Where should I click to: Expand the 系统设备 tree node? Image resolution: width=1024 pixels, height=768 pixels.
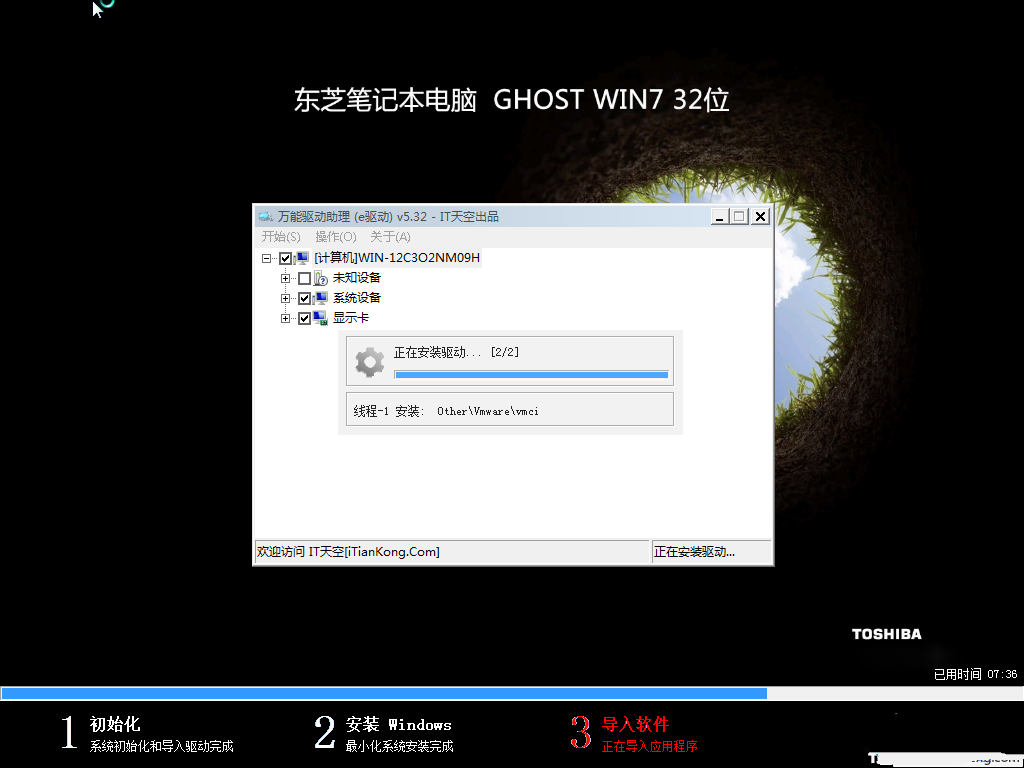(286, 298)
